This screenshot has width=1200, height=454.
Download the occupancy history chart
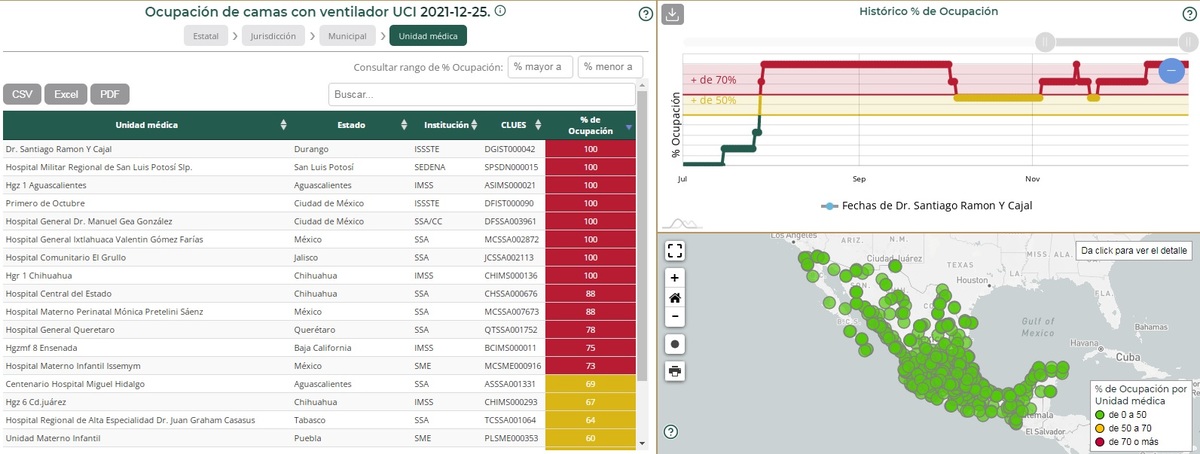[673, 14]
